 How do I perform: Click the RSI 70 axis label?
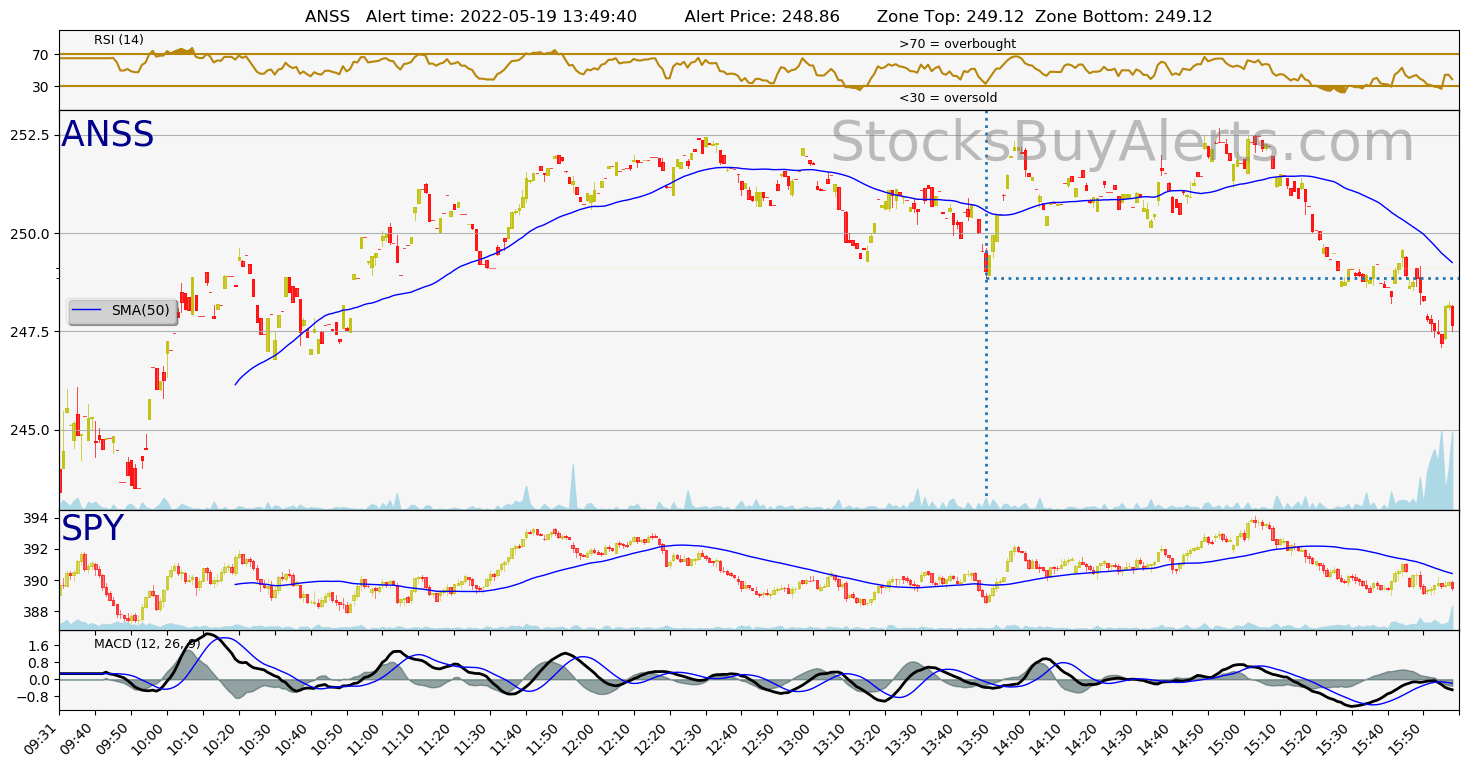click(x=40, y=54)
